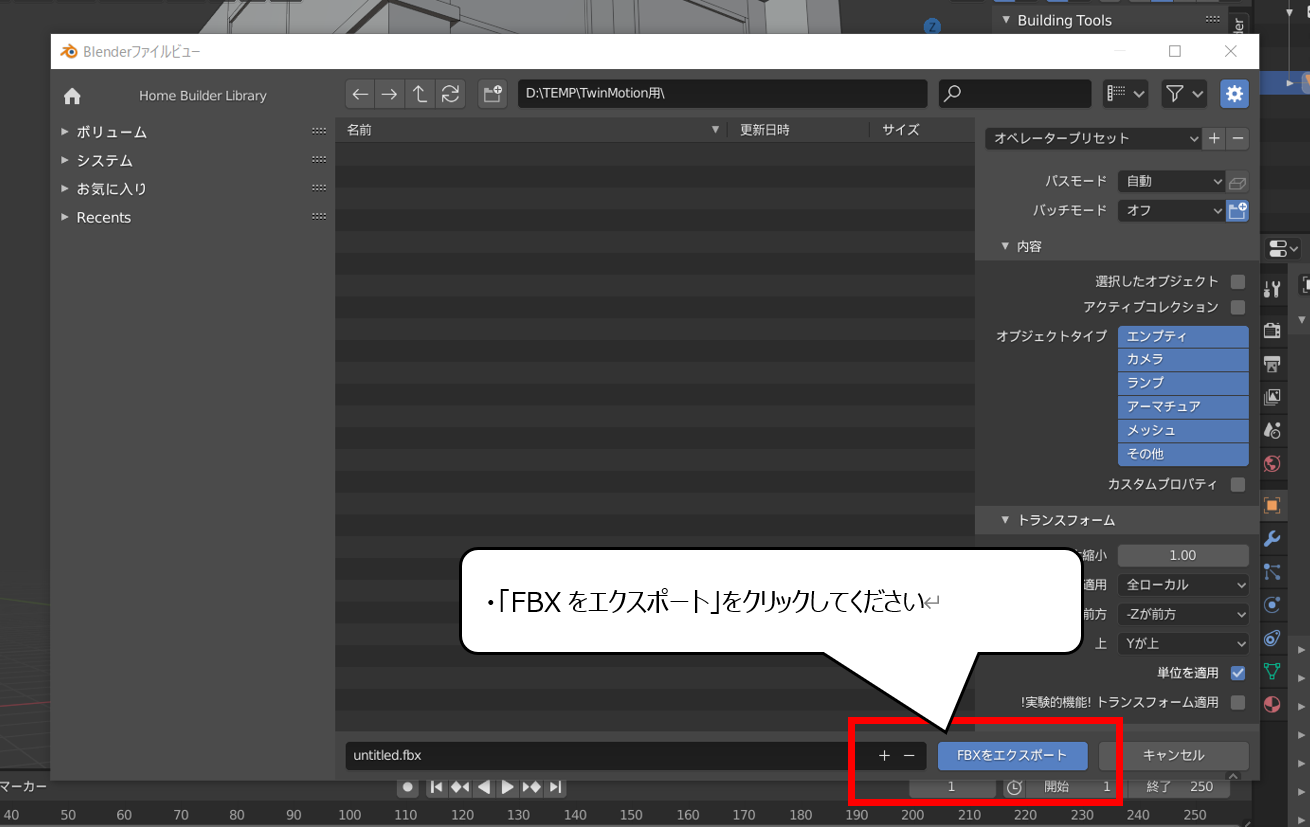Enable experimental トランスフォーム適用 checkbox
Viewport: 1310px width, 827px height.
coord(1238,702)
